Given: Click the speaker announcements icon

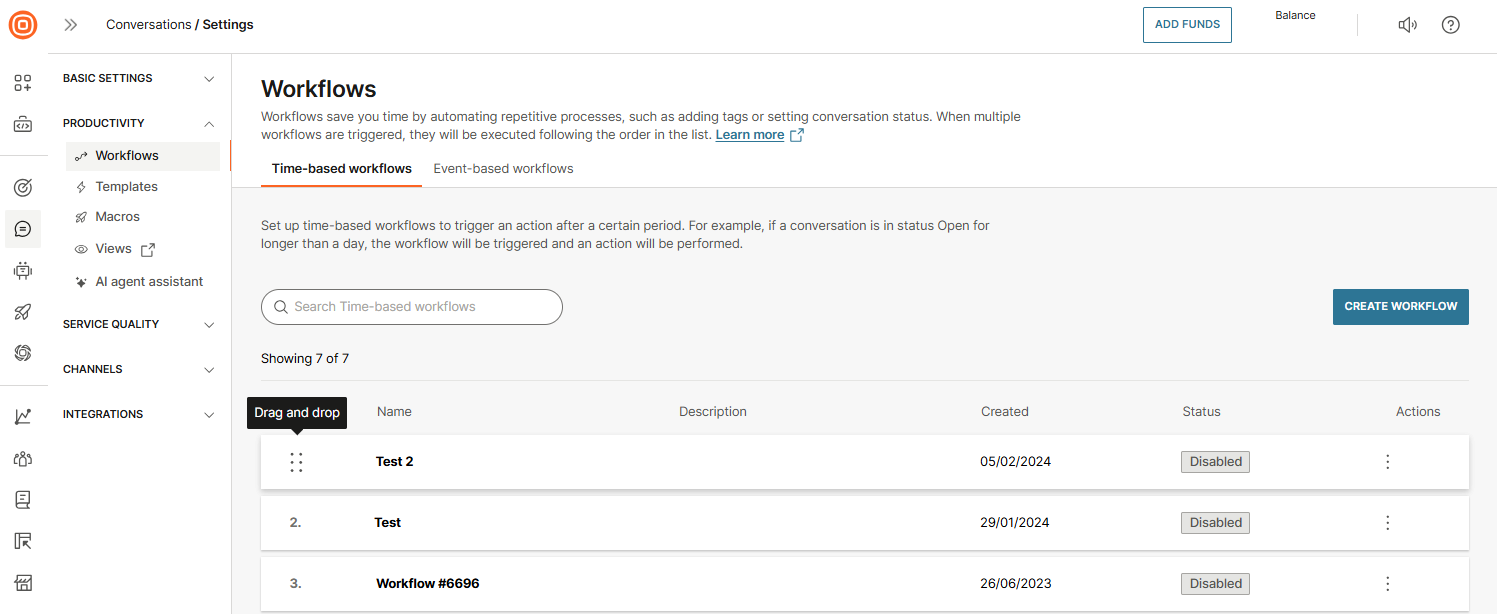Looking at the screenshot, I should pyautogui.click(x=1407, y=25).
